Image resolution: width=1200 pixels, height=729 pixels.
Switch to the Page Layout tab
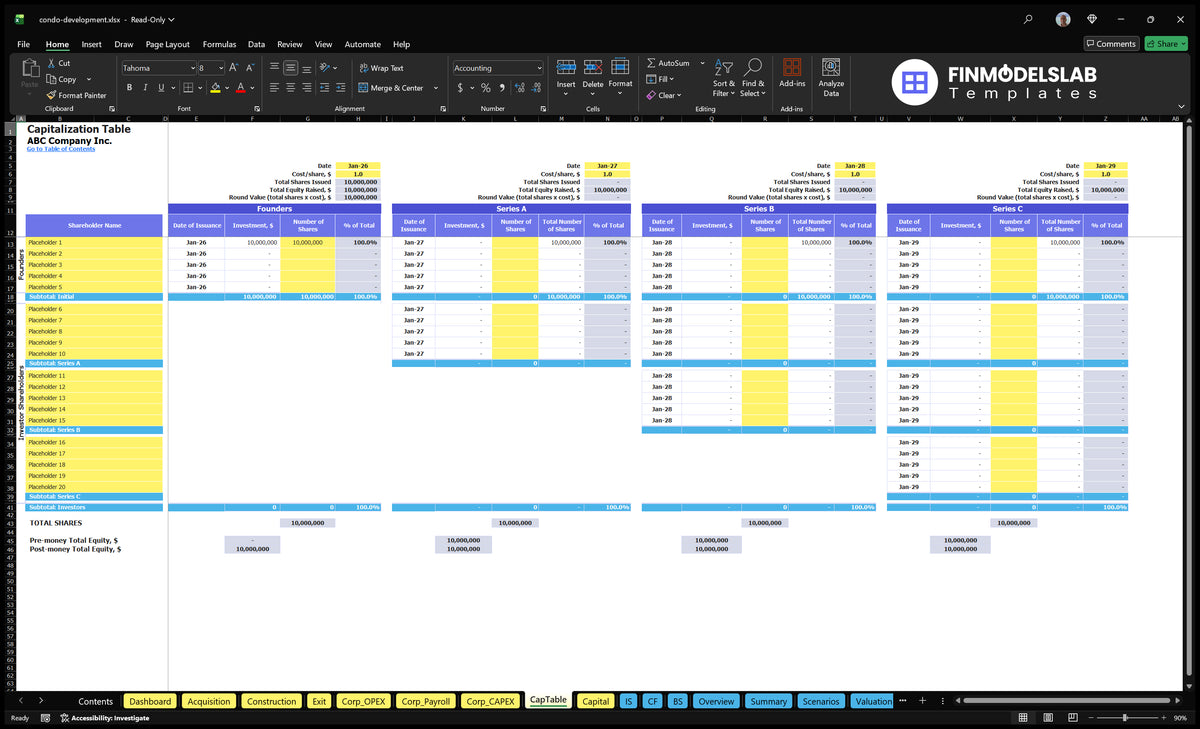[167, 44]
